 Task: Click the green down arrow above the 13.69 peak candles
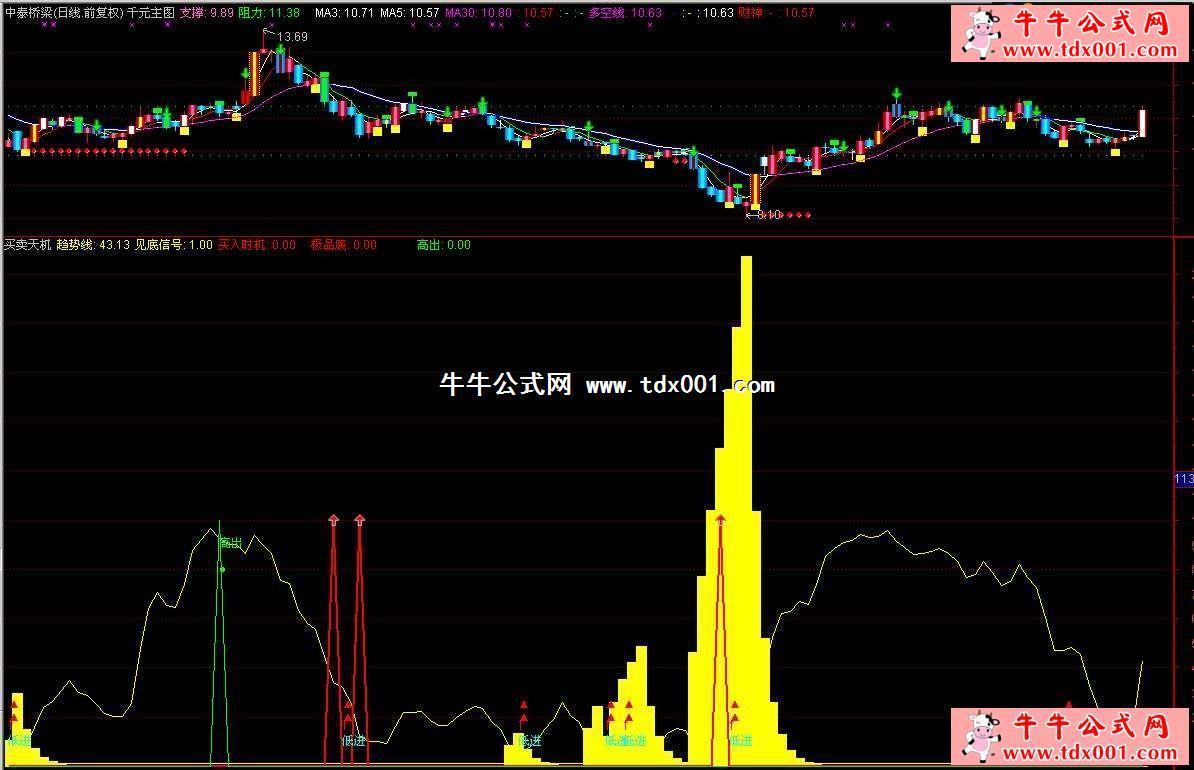pos(281,50)
